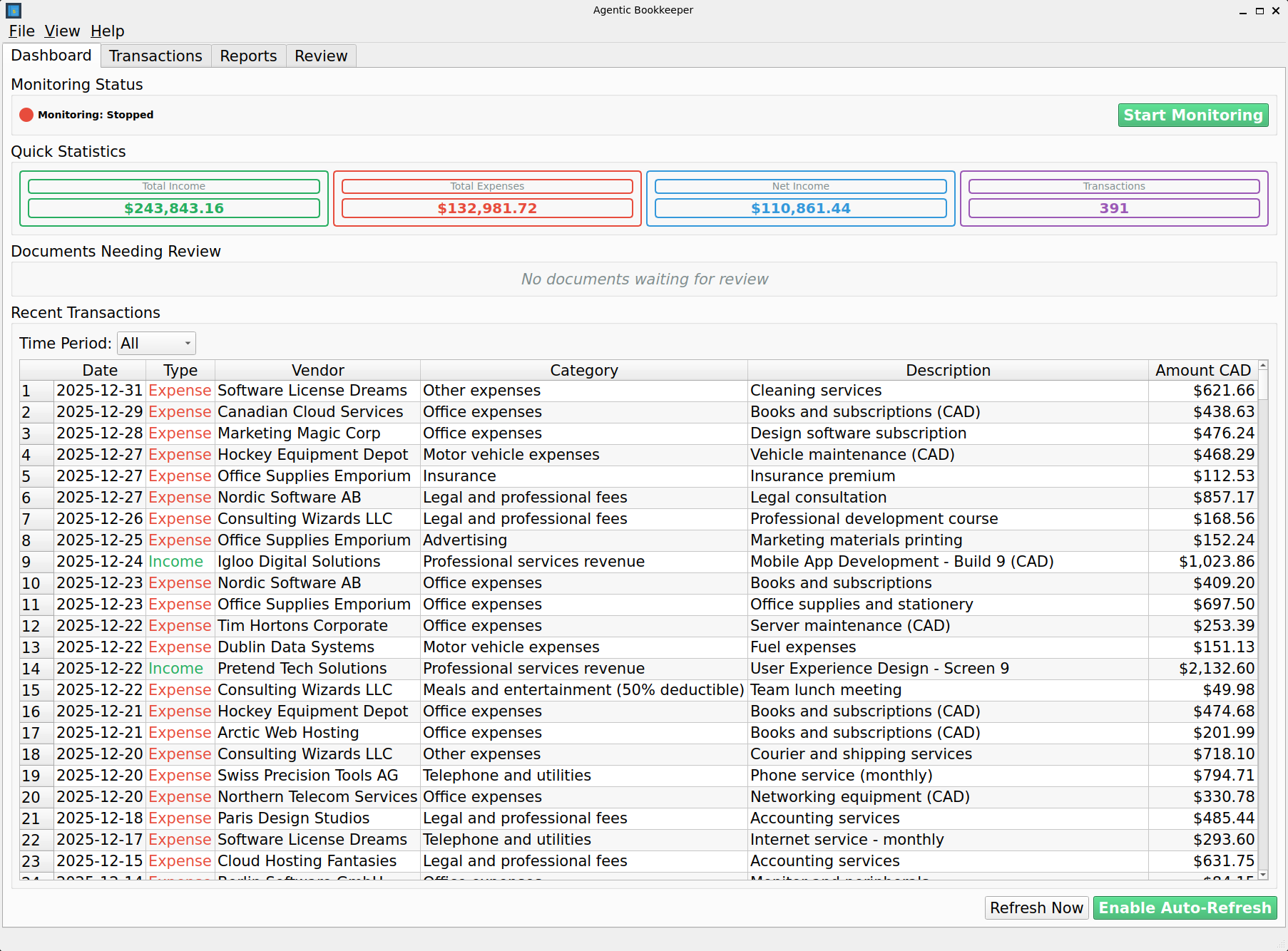Enable Auto-Refresh

(1185, 908)
